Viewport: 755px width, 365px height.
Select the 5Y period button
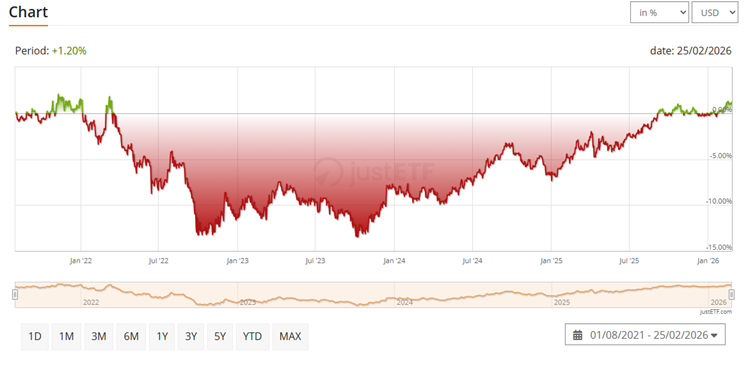220,336
